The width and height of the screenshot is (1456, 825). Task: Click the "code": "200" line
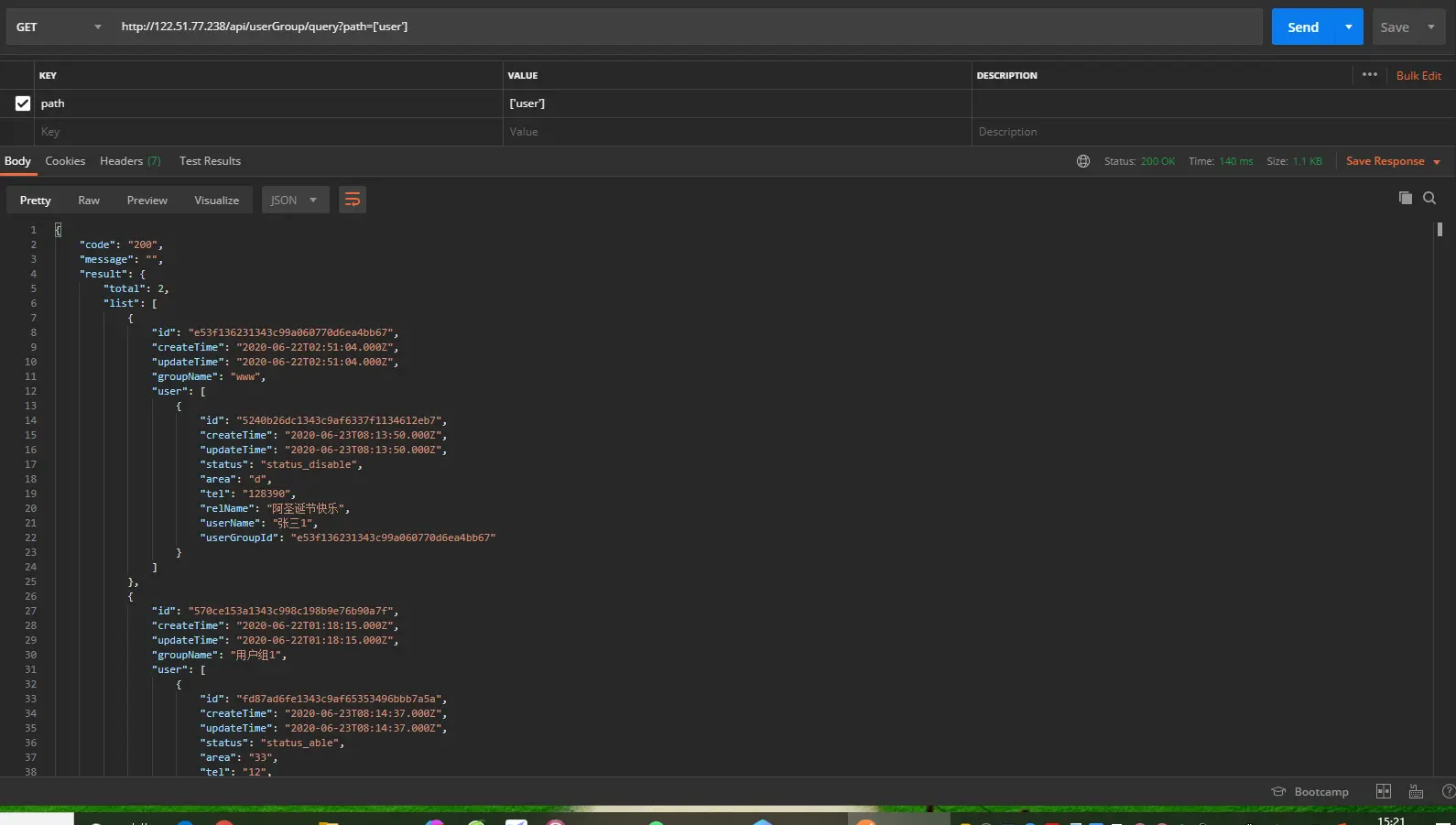tap(121, 244)
